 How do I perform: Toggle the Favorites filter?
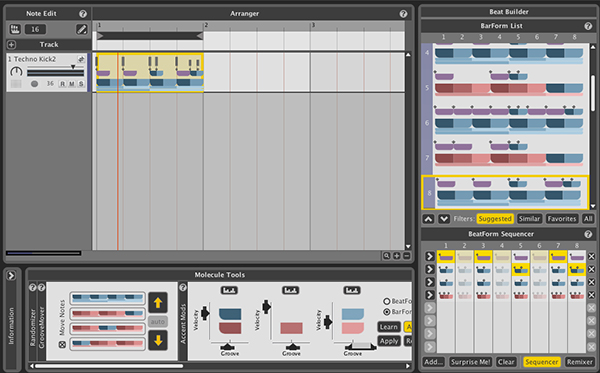point(561,219)
